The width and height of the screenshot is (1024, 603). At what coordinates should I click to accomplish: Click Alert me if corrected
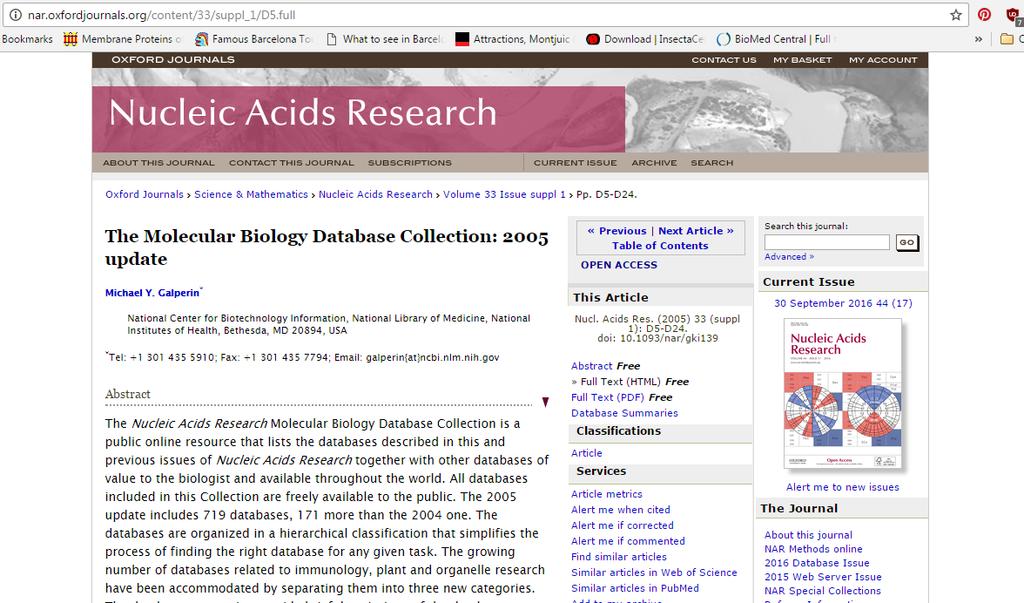(x=622, y=525)
